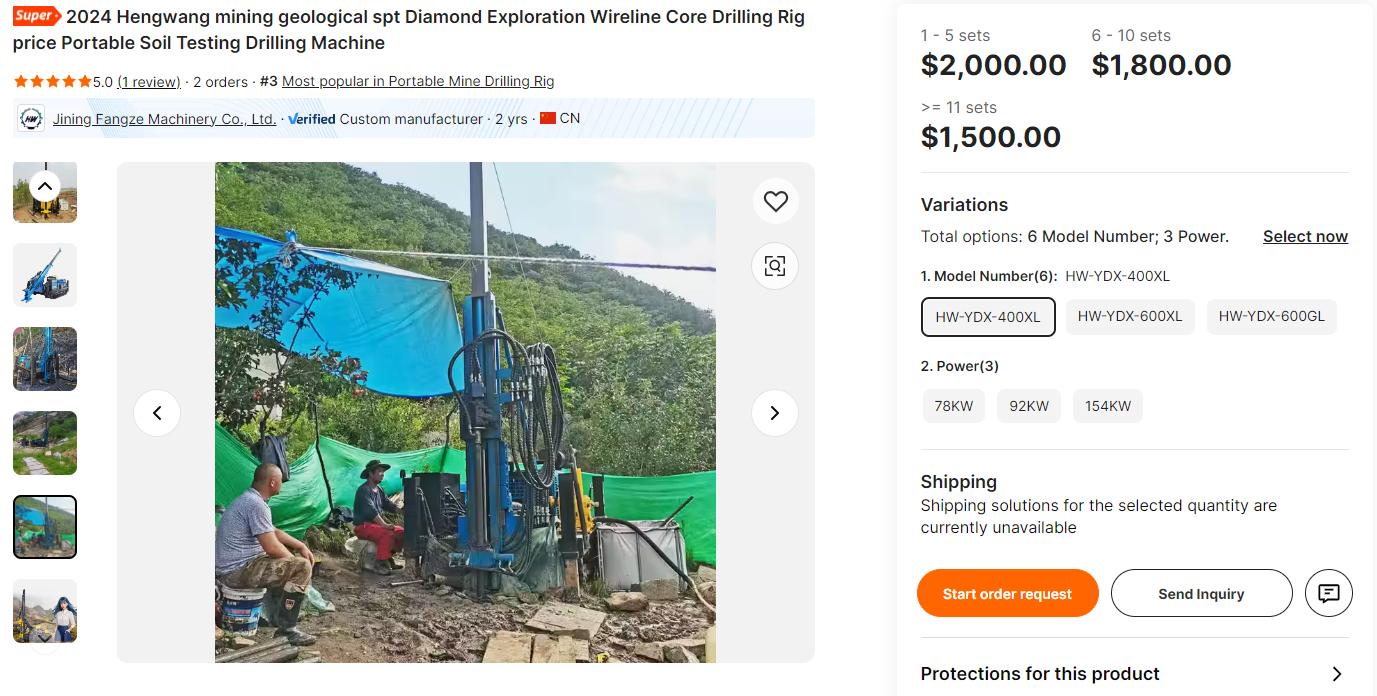The width and height of the screenshot is (1377, 696).
Task: Open Most popular in Portable Mine Drilling Rig
Action: [418, 82]
